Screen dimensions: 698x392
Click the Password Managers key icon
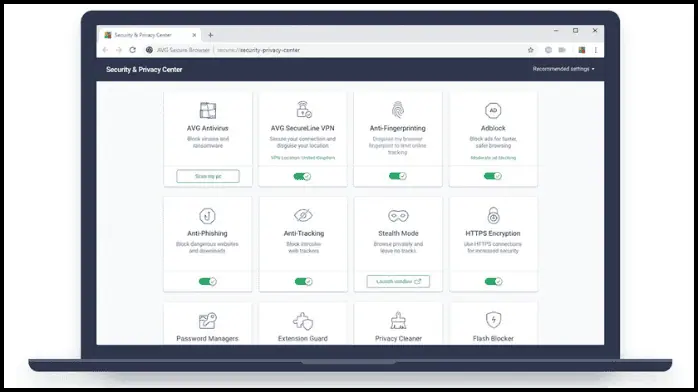pos(207,321)
